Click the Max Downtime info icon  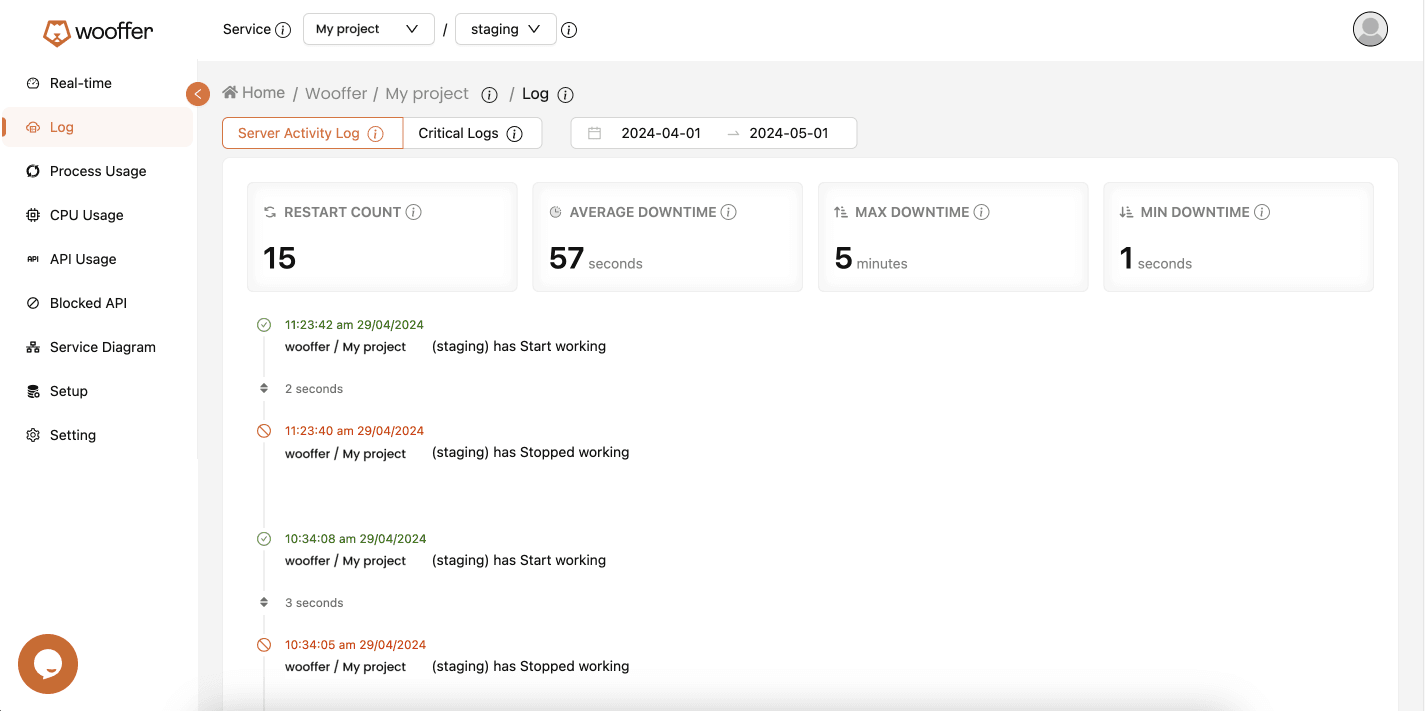pos(982,212)
